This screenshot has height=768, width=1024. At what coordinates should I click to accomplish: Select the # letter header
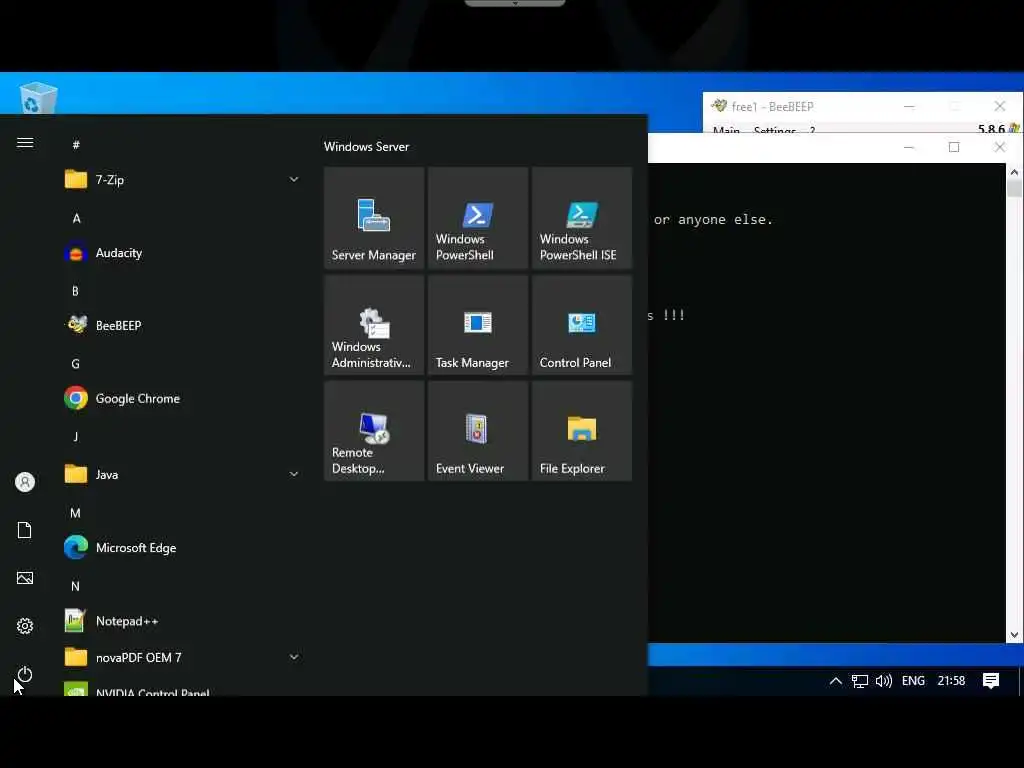pyautogui.click(x=76, y=144)
